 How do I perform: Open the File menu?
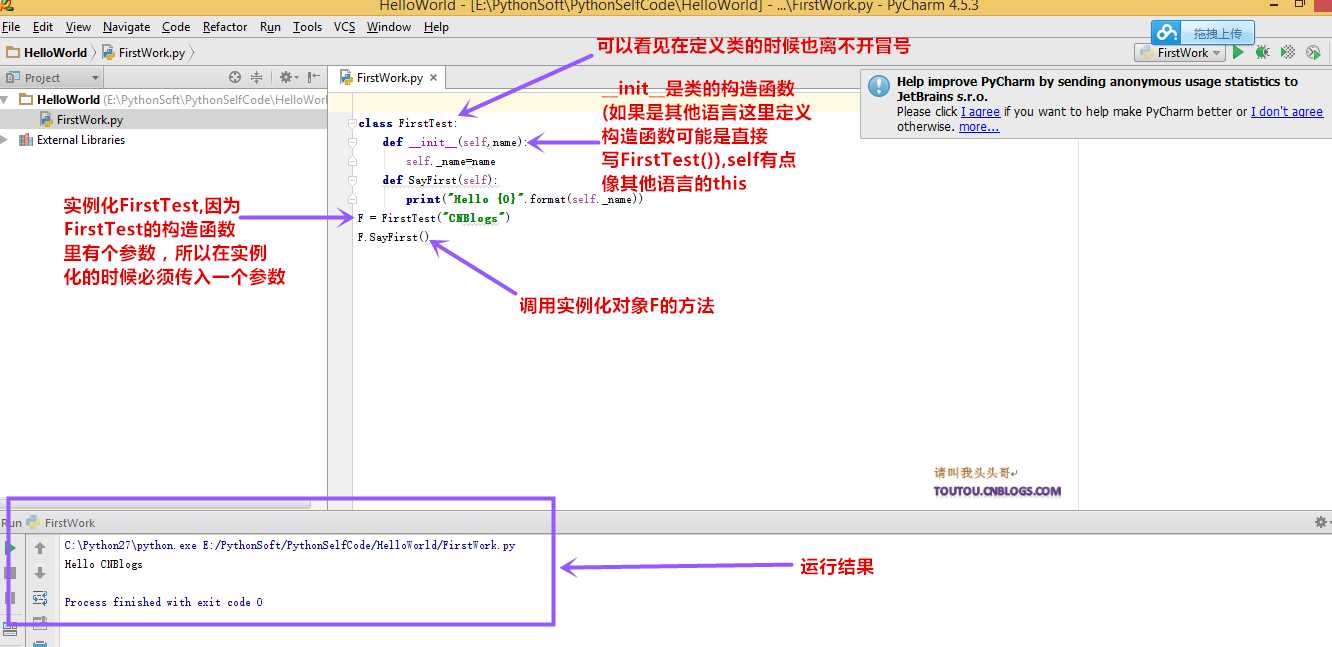[11, 27]
